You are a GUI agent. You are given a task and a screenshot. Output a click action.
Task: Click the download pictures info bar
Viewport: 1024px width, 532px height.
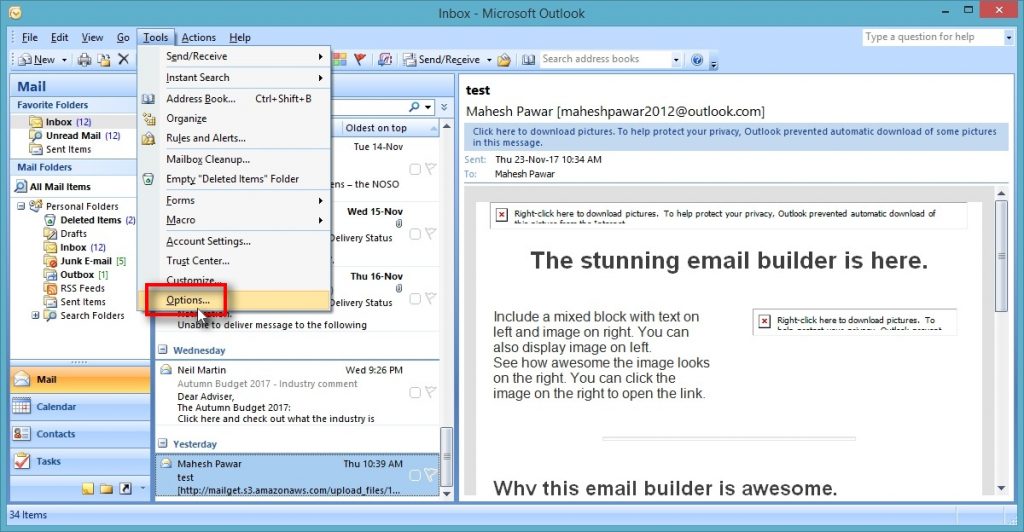736,137
